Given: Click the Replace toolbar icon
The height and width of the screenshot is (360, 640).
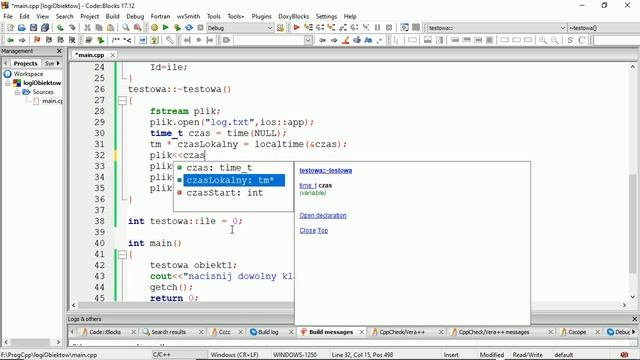Looking at the screenshot, I should 138,28.
